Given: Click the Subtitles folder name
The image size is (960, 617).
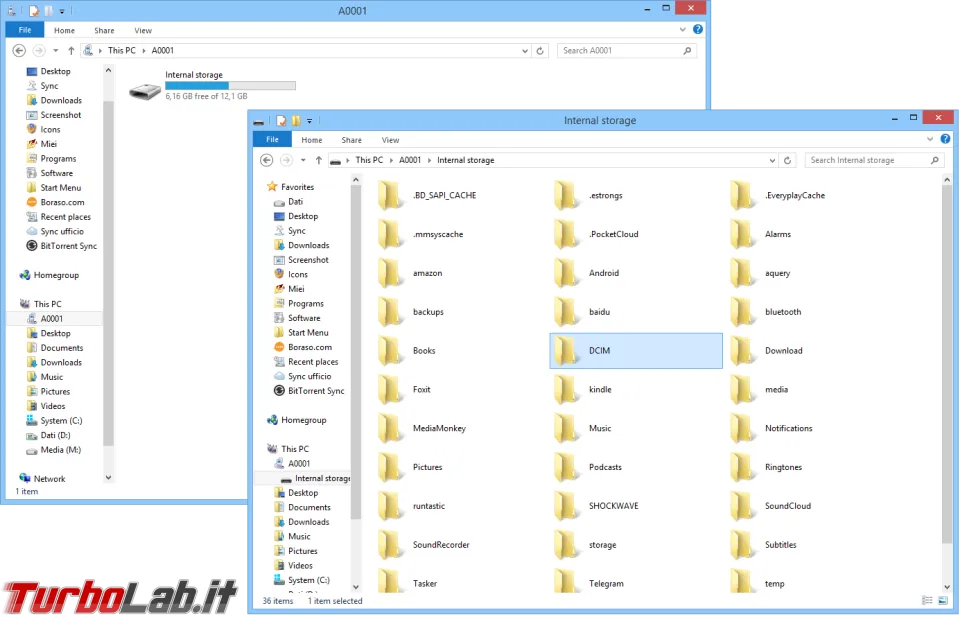Looking at the screenshot, I should pos(781,545).
